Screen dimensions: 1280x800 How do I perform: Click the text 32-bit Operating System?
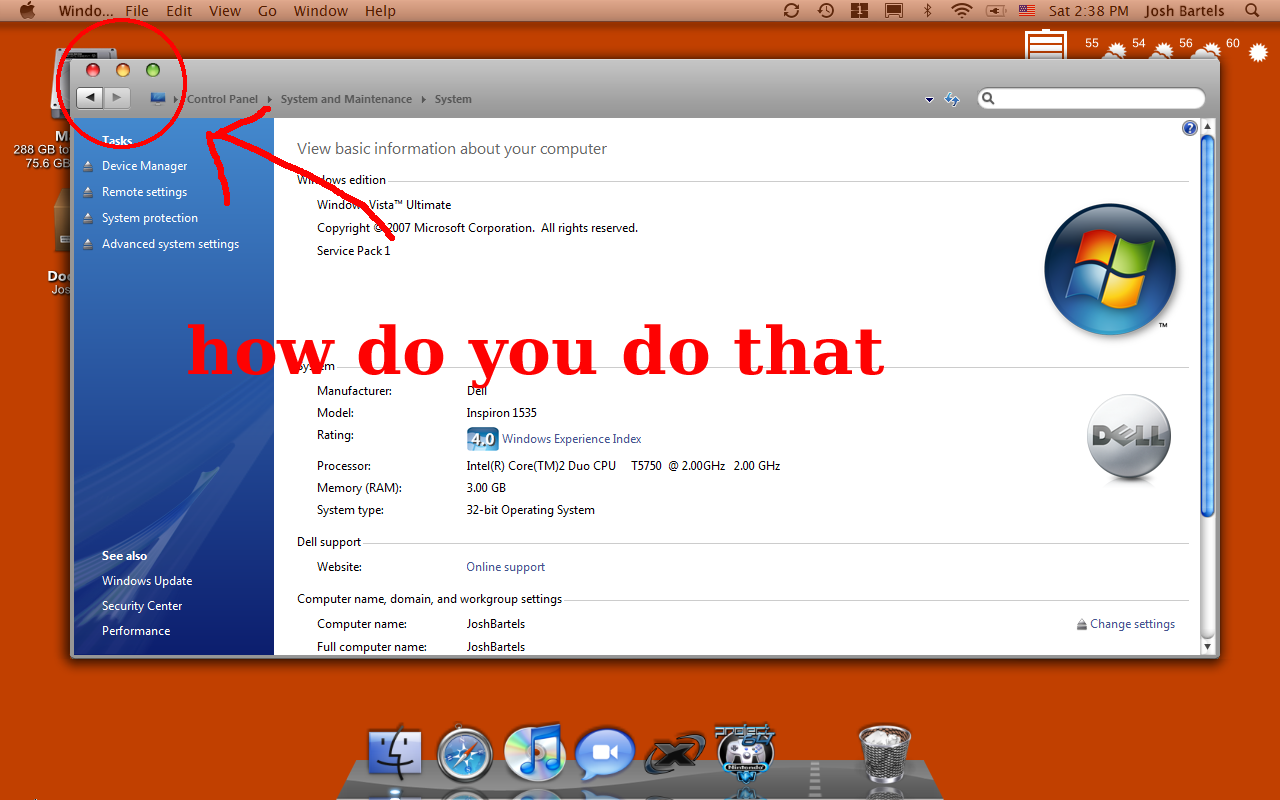(x=530, y=510)
